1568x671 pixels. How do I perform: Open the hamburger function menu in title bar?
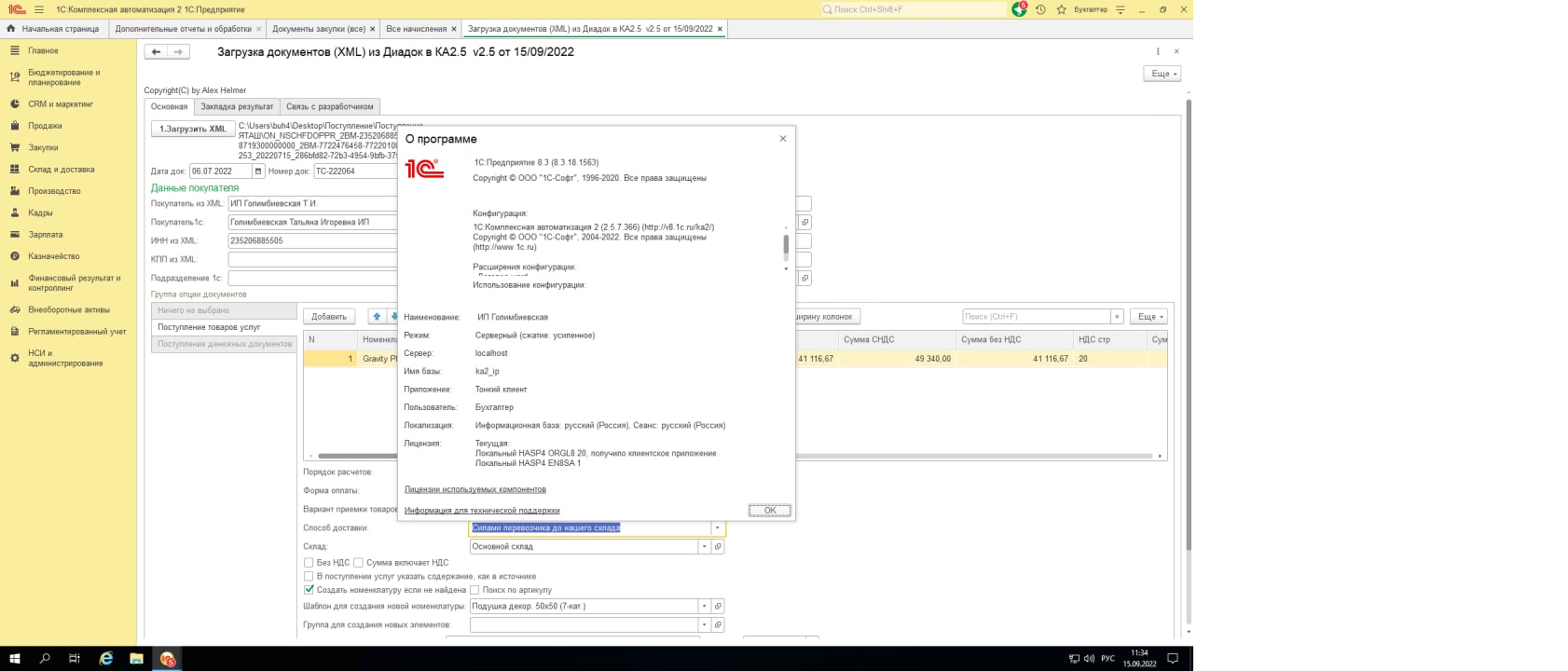(39, 9)
